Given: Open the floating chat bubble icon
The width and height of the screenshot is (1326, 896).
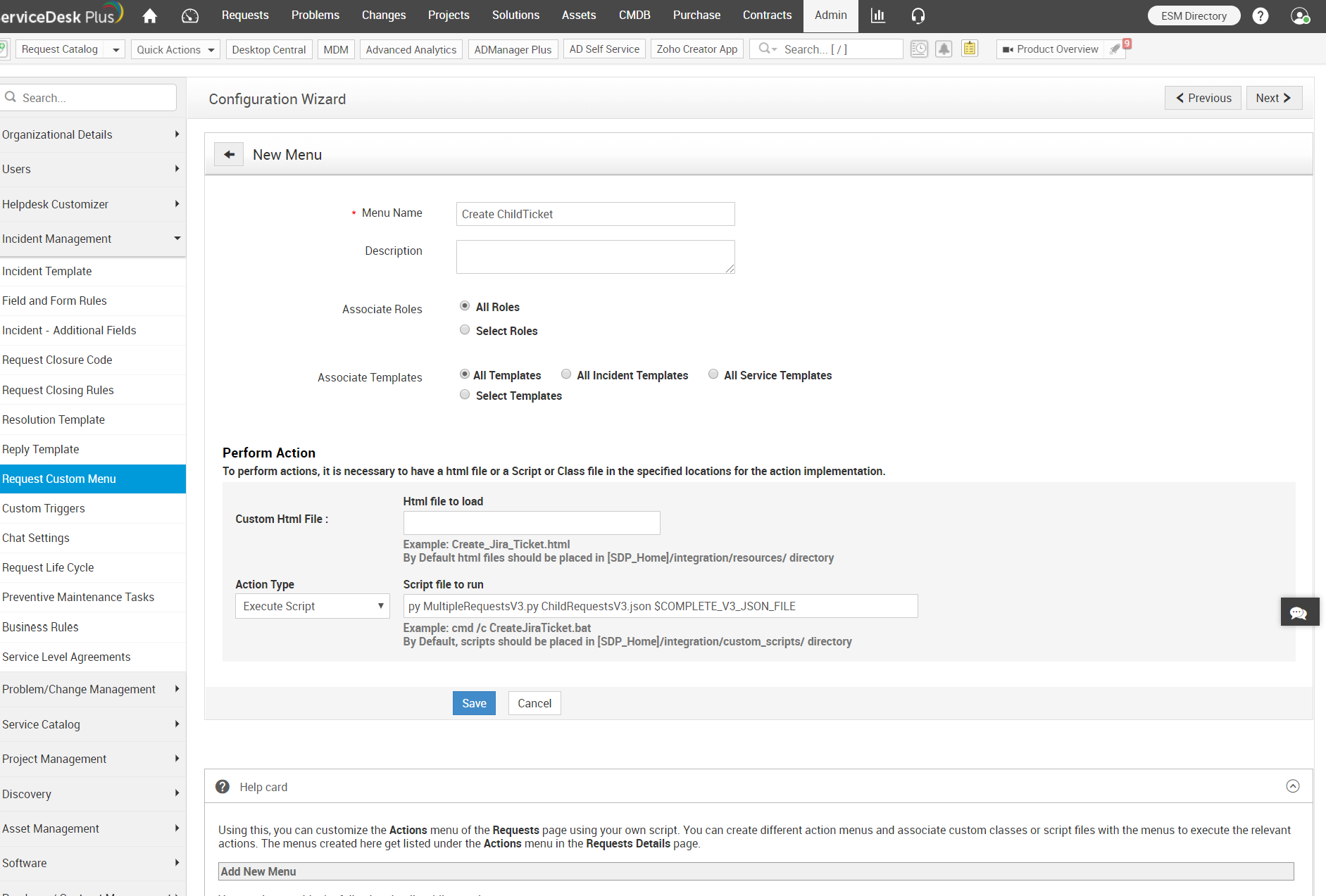Looking at the screenshot, I should click(x=1299, y=612).
